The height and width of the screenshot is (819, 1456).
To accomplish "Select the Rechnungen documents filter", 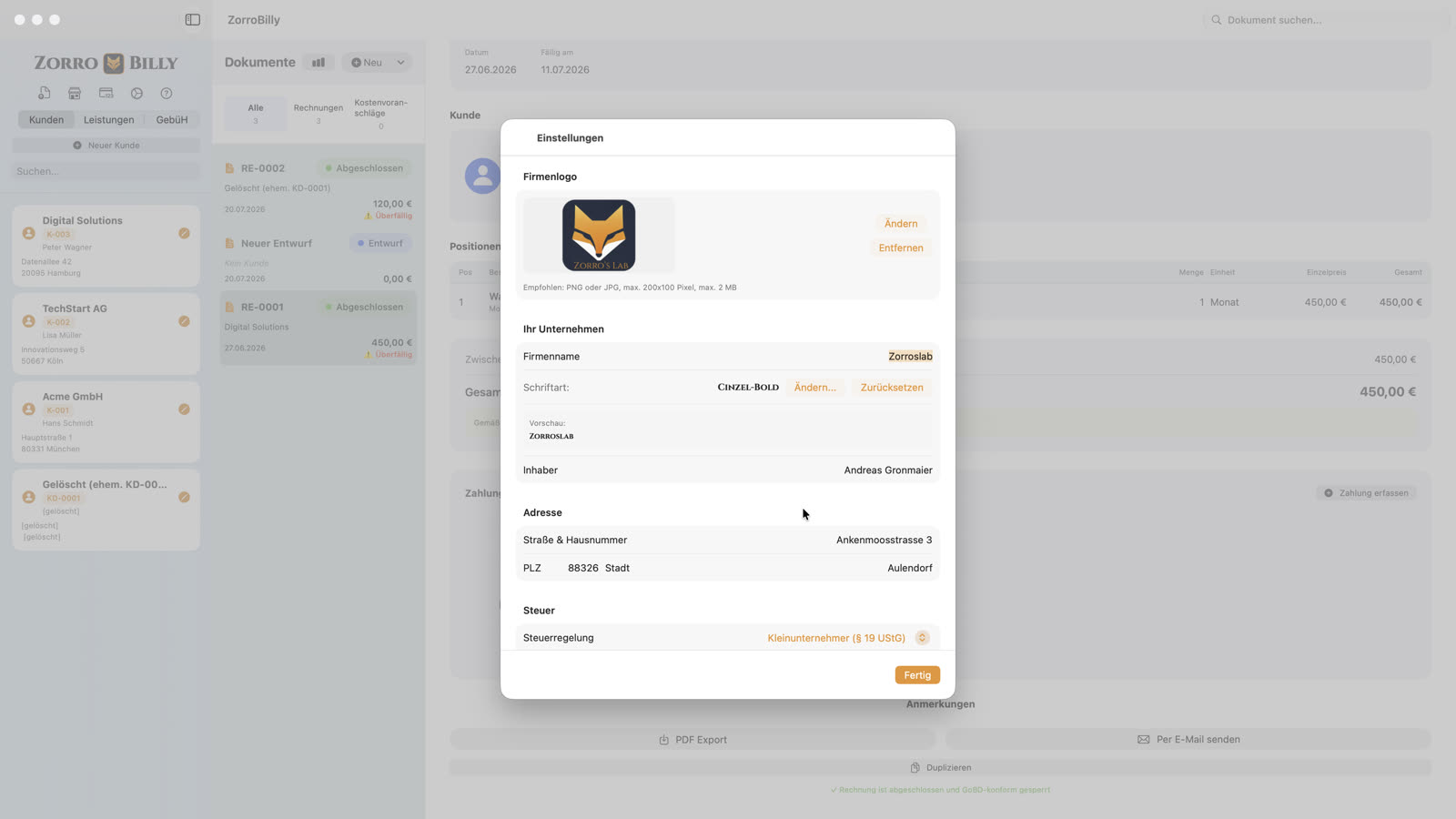I will pyautogui.click(x=318, y=114).
